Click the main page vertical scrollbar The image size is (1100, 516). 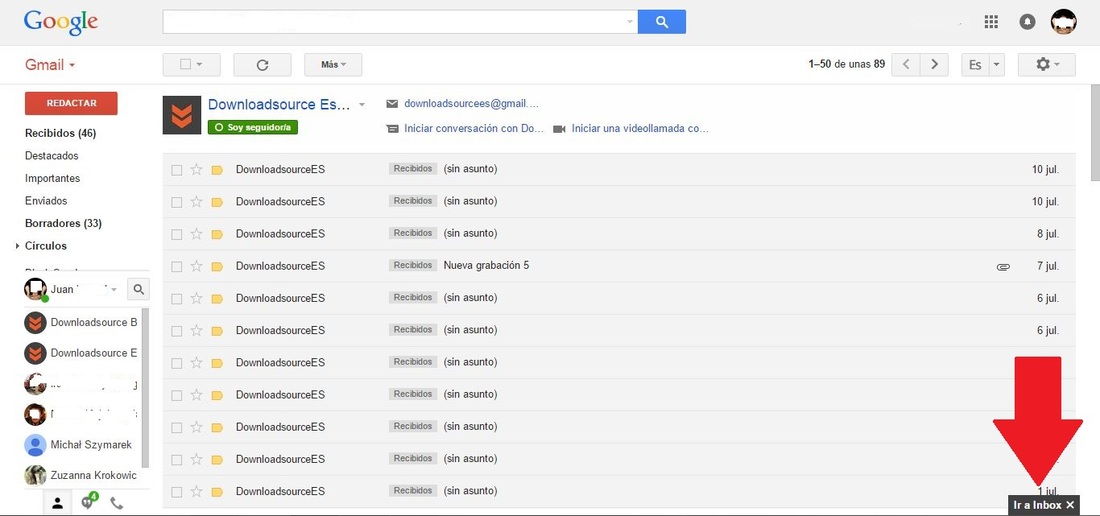click(1095, 133)
